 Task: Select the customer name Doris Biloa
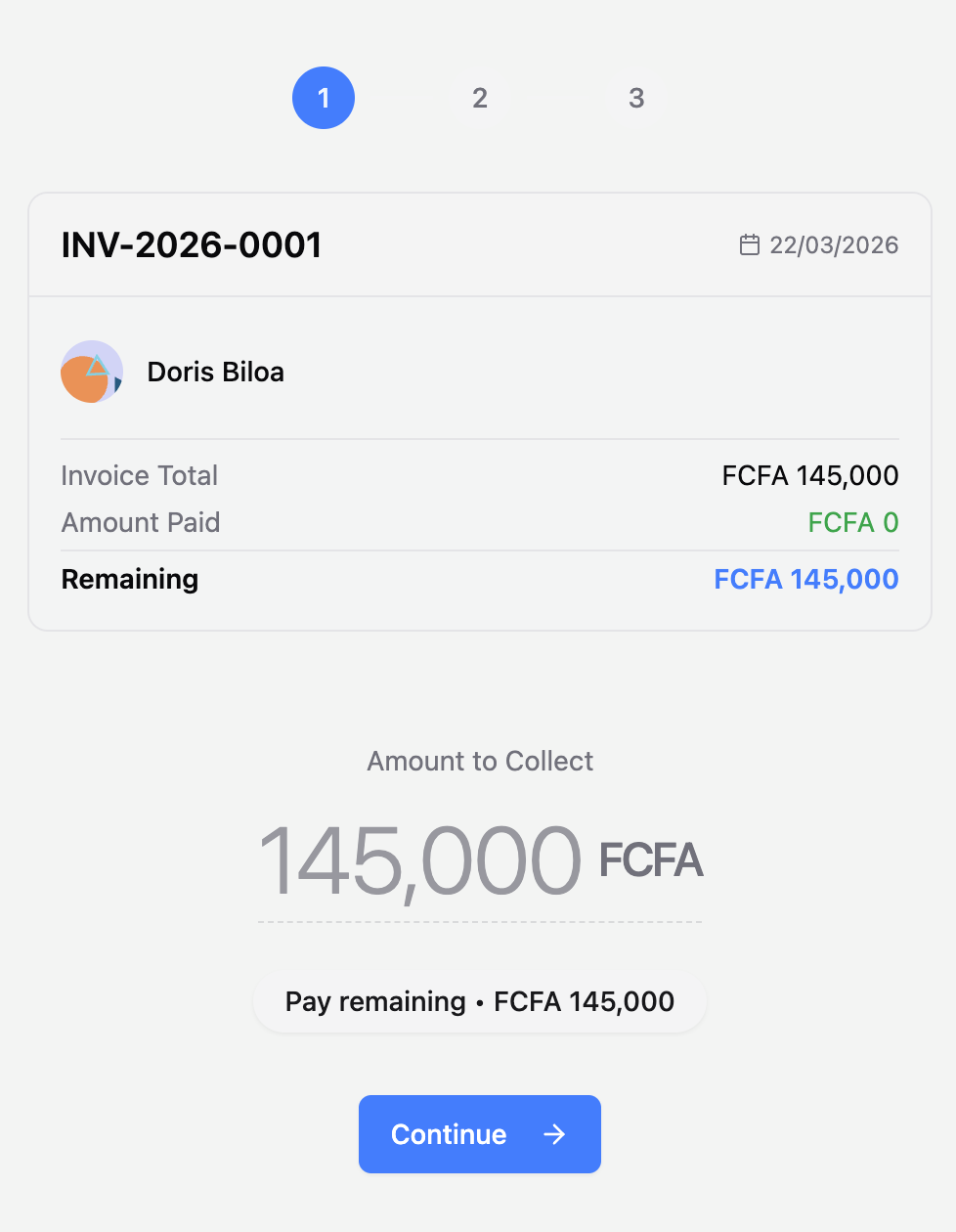coord(215,372)
